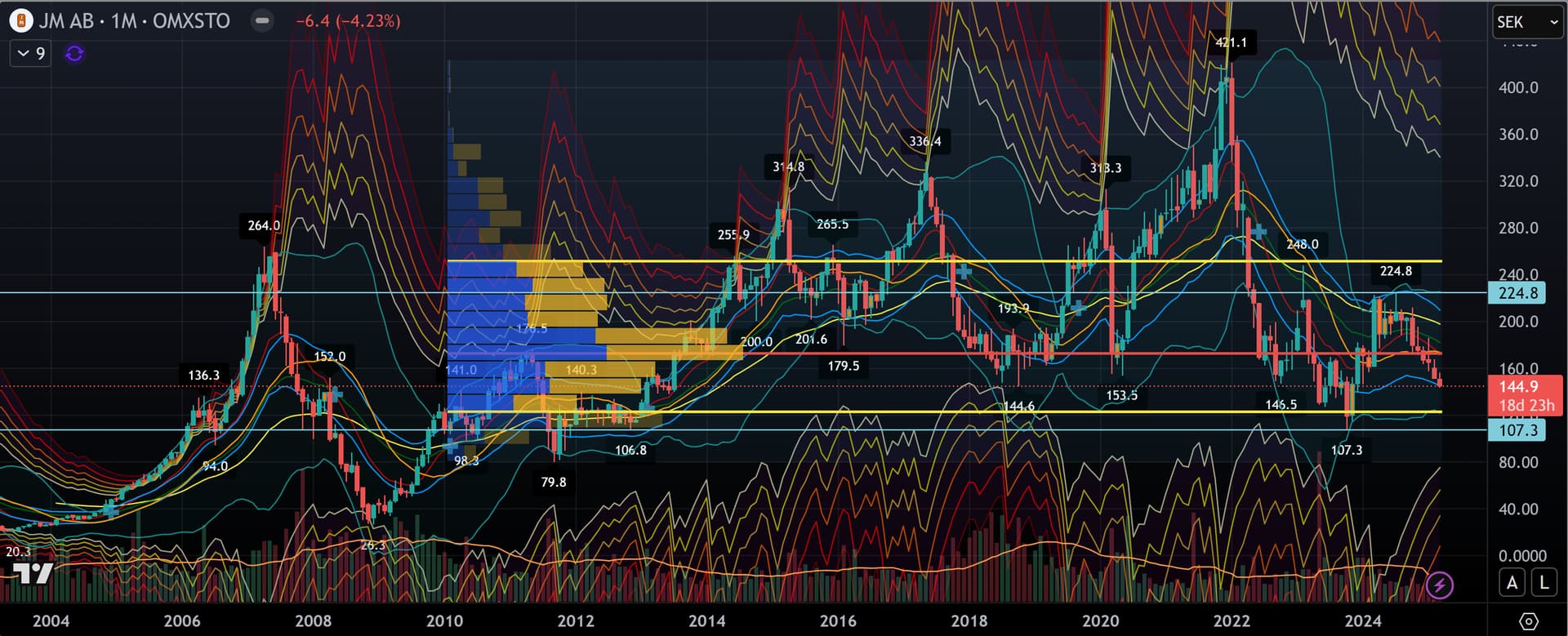Viewport: 1568px width, 636px height.
Task: Open the SEK currency dropdown
Action: coord(1526,22)
